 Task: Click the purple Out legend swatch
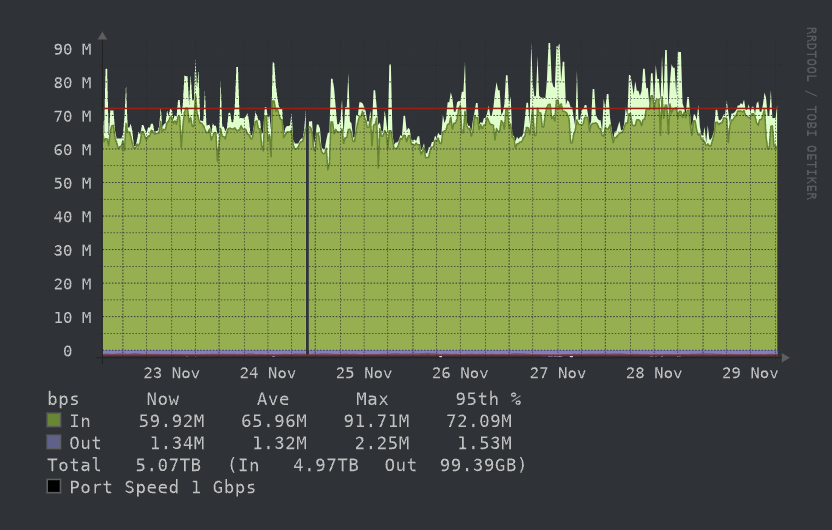click(54, 442)
